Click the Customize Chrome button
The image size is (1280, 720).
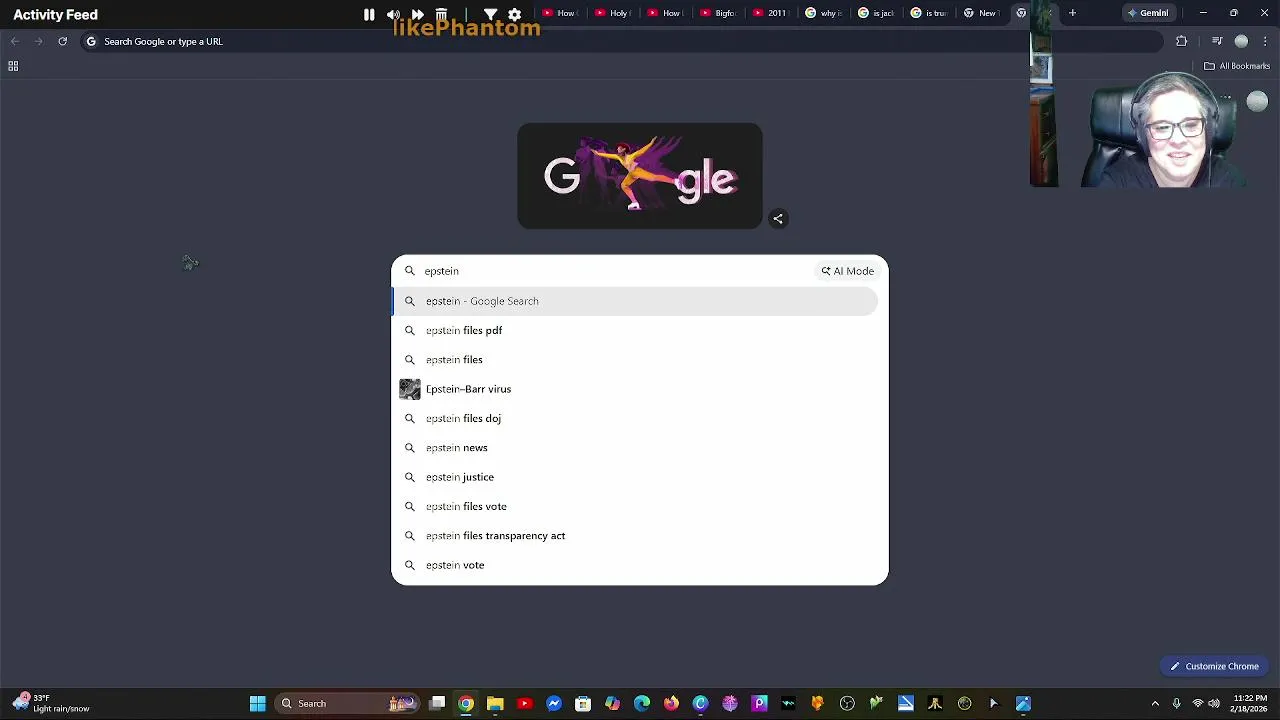coord(1215,666)
